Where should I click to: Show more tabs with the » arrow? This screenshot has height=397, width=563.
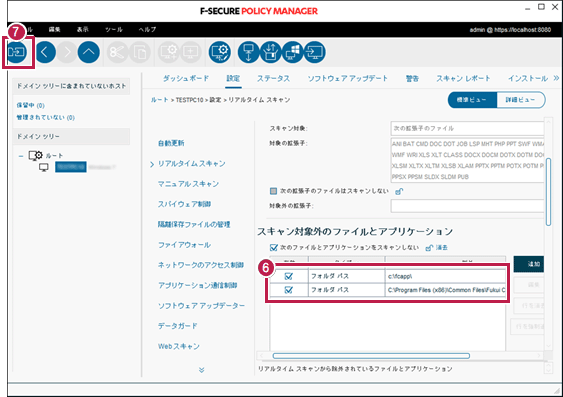tap(556, 78)
